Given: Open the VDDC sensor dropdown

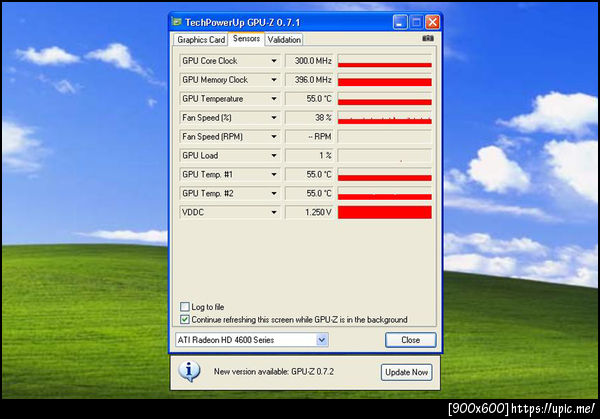Looking at the screenshot, I should tap(274, 212).
